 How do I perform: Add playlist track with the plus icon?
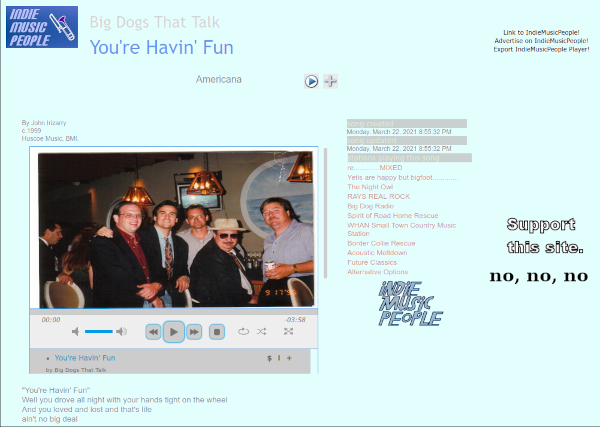(289, 358)
